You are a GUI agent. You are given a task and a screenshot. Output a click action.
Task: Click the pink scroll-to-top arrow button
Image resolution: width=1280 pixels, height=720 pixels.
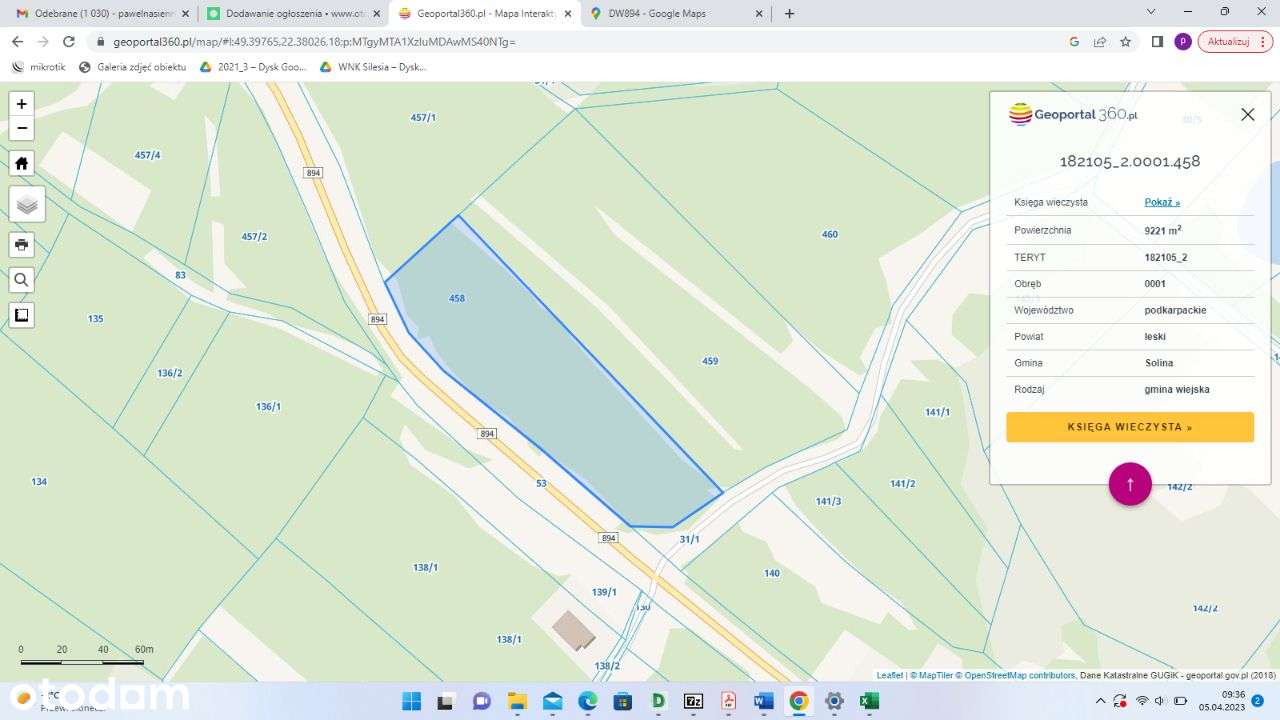tap(1130, 484)
